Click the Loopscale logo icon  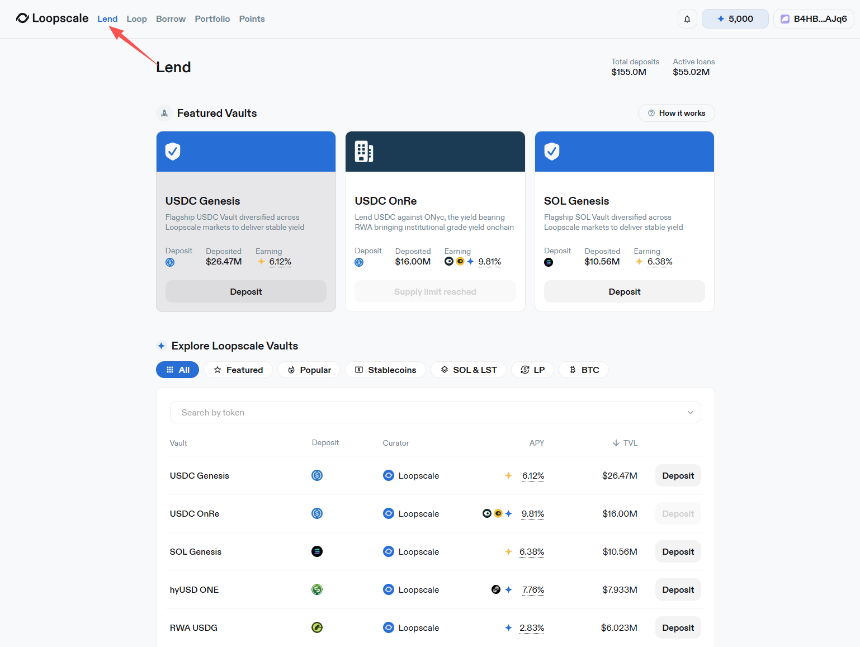click(x=23, y=18)
